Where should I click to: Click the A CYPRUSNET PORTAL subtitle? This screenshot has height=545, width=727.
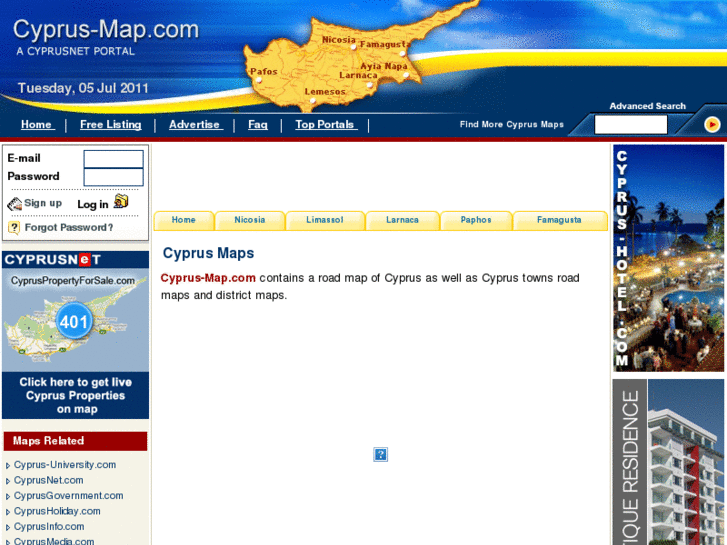[76, 51]
